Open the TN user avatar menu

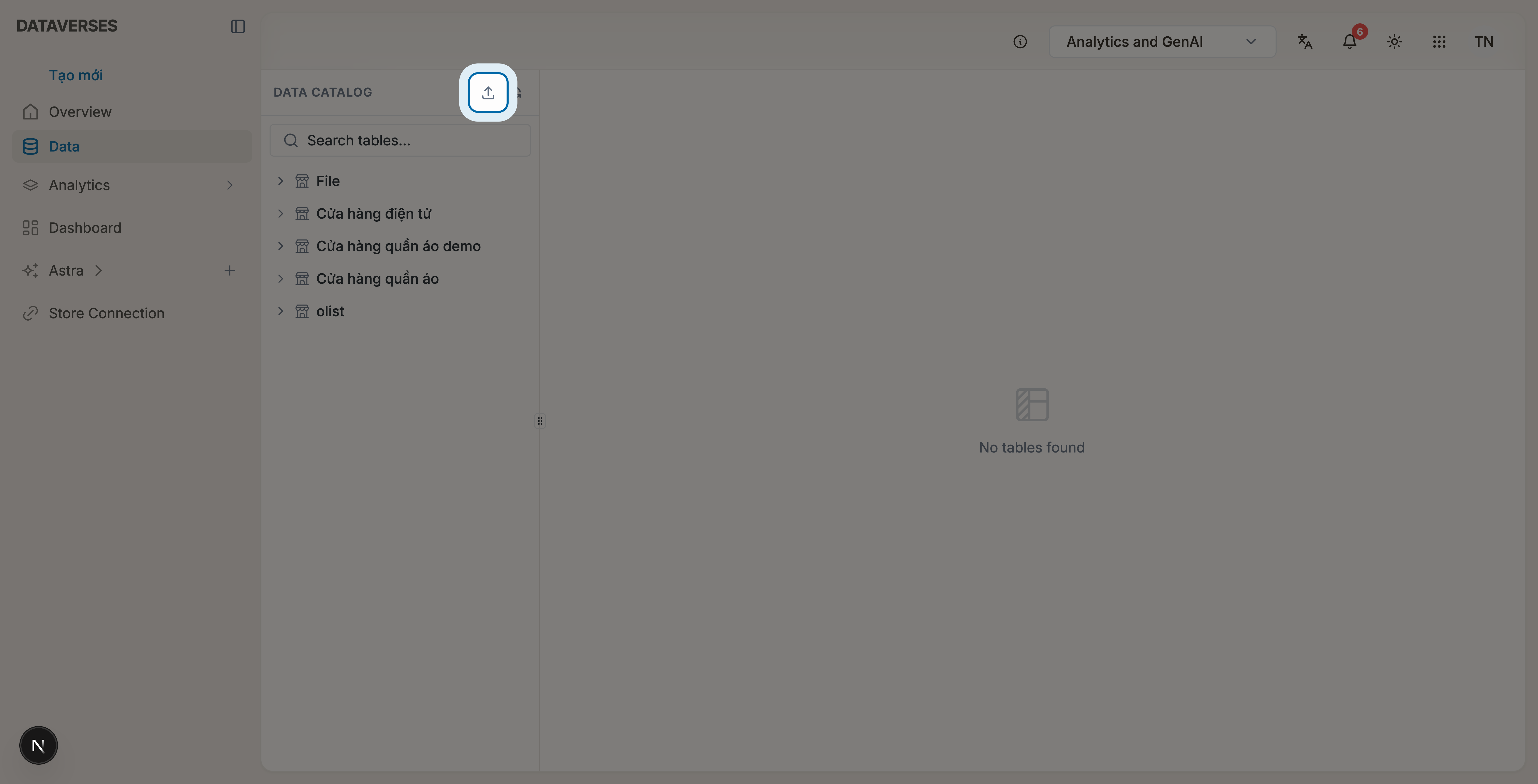tap(1484, 42)
